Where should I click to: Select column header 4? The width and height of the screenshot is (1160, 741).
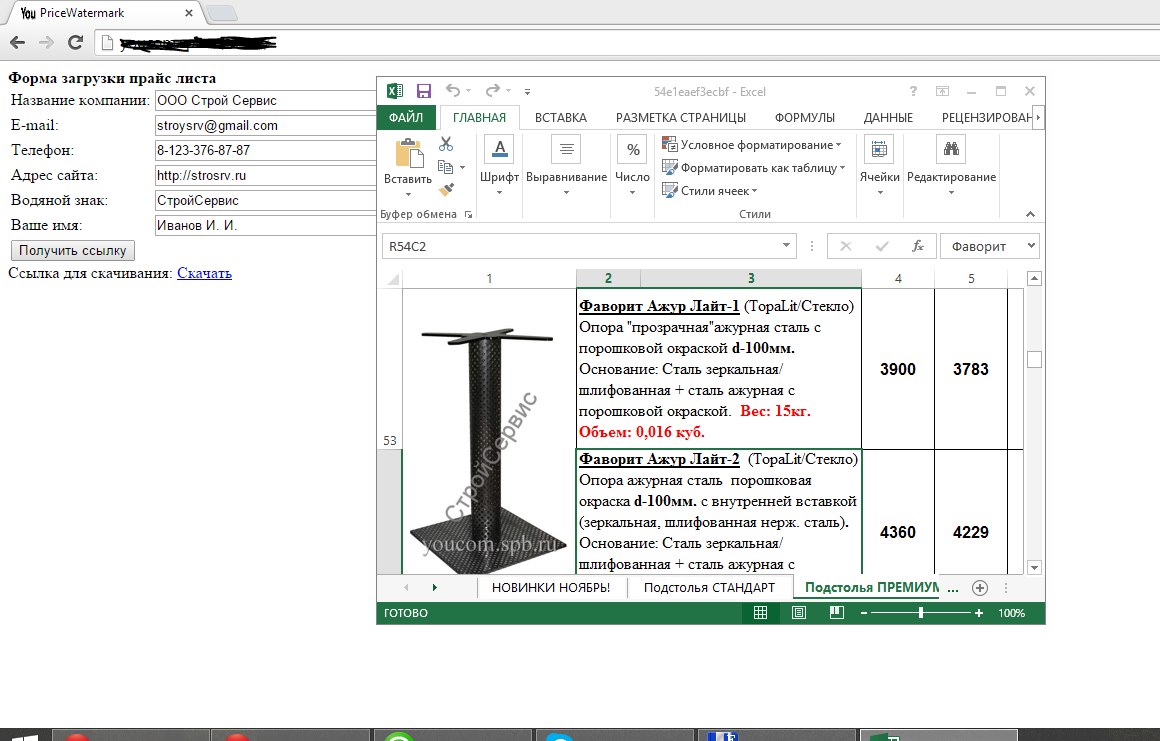898,279
